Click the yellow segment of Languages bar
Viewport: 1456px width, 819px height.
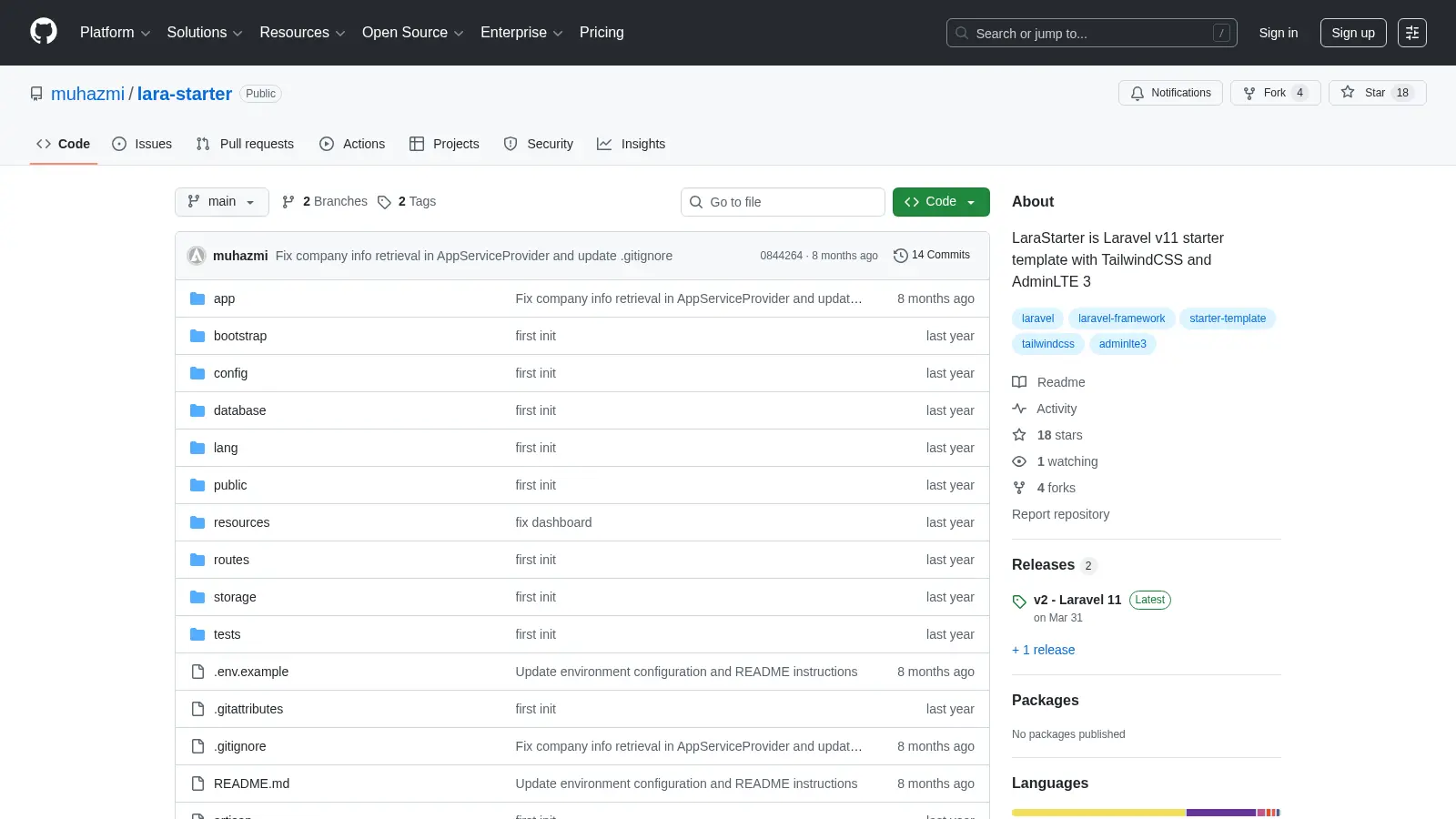1098,813
